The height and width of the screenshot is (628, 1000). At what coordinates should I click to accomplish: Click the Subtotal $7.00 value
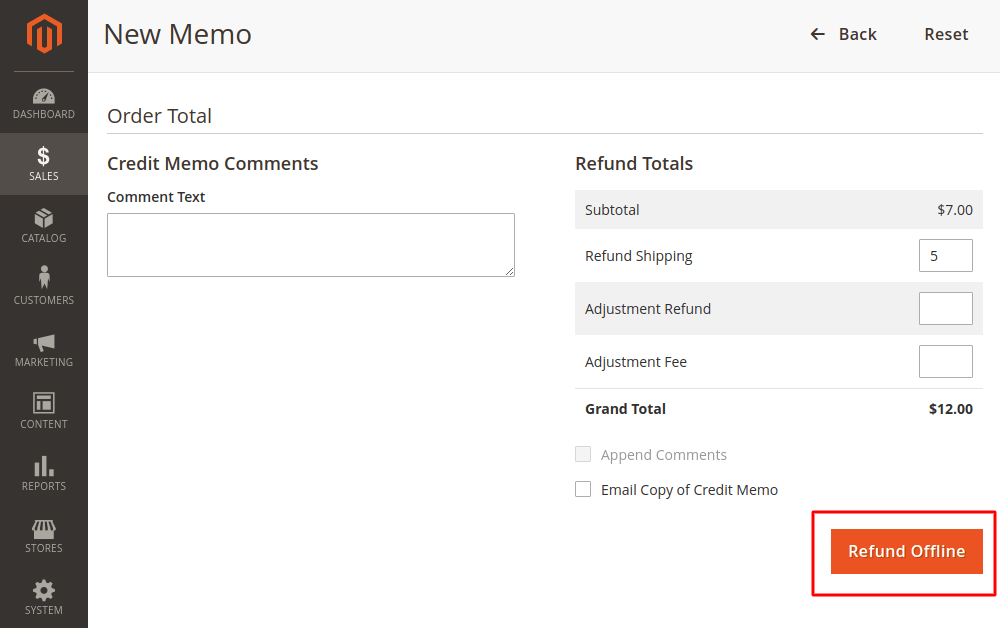click(x=955, y=210)
